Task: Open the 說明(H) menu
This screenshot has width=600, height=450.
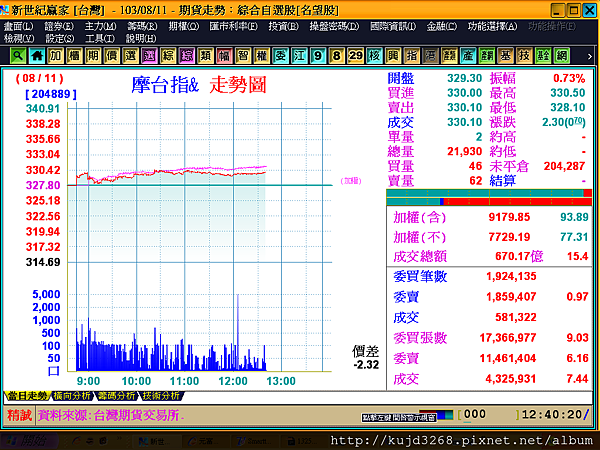Action: 141,38
